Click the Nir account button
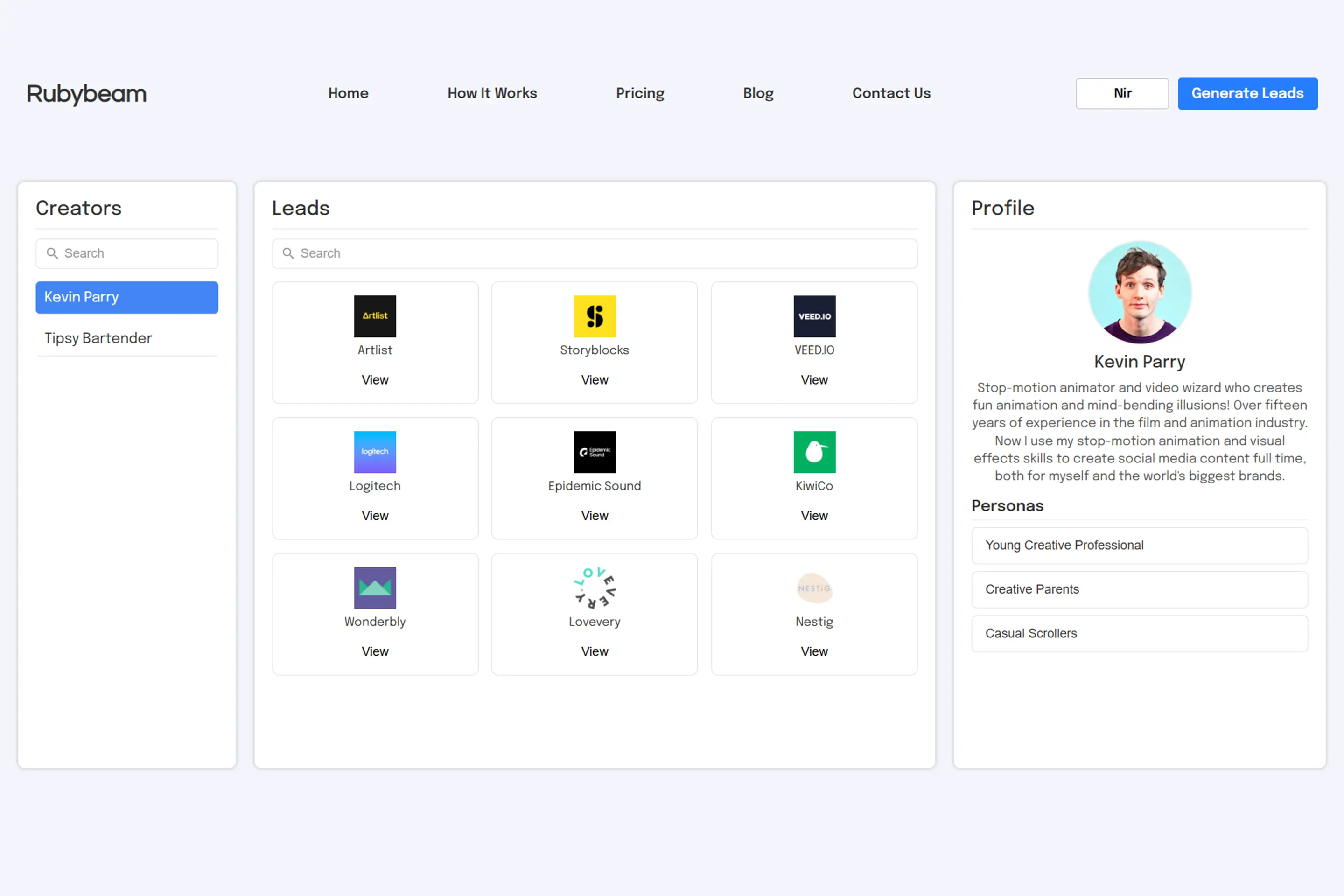Viewport: 1344px width, 896px height. (1122, 93)
